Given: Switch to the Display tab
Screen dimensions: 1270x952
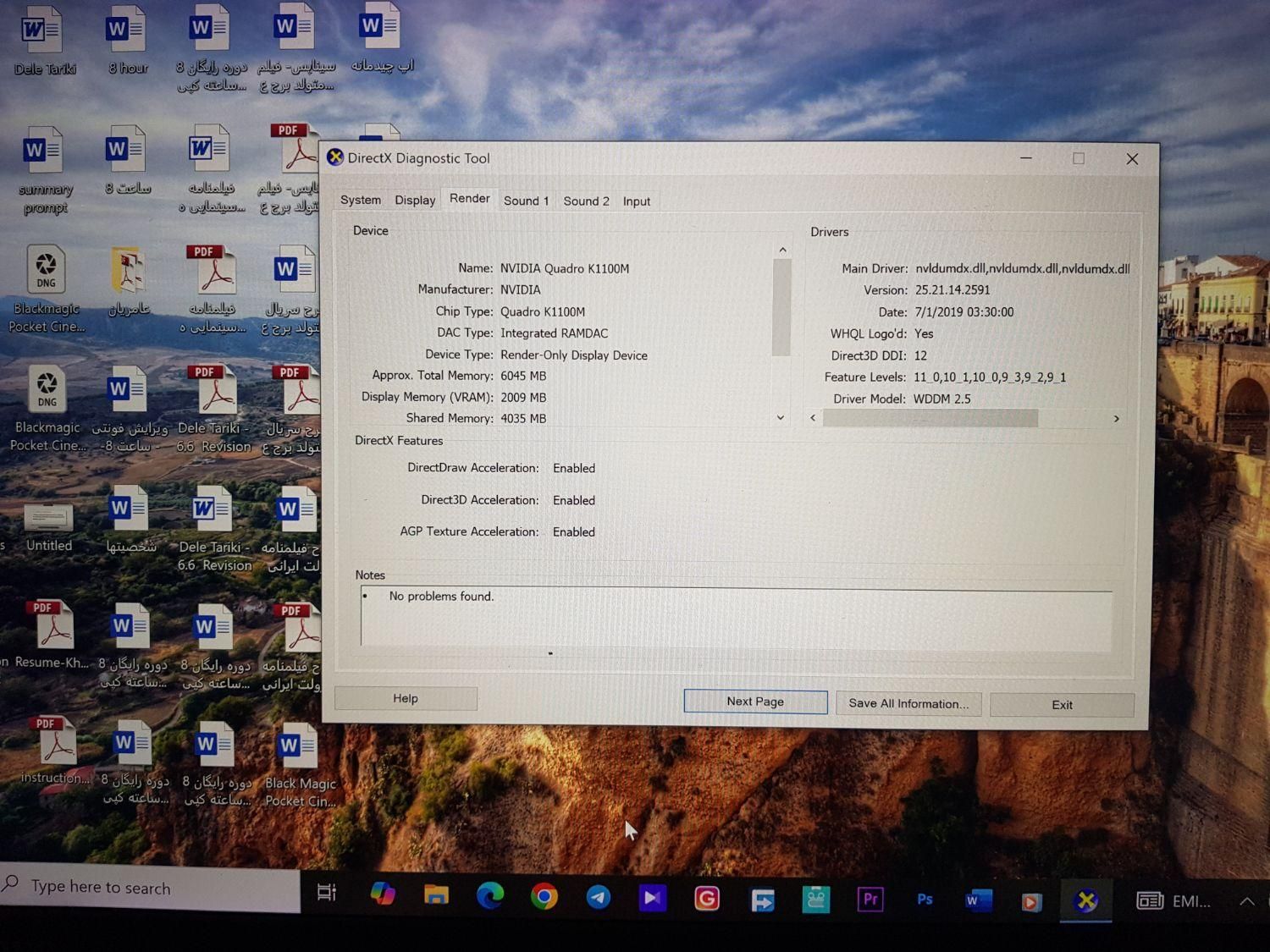Looking at the screenshot, I should pos(415,201).
